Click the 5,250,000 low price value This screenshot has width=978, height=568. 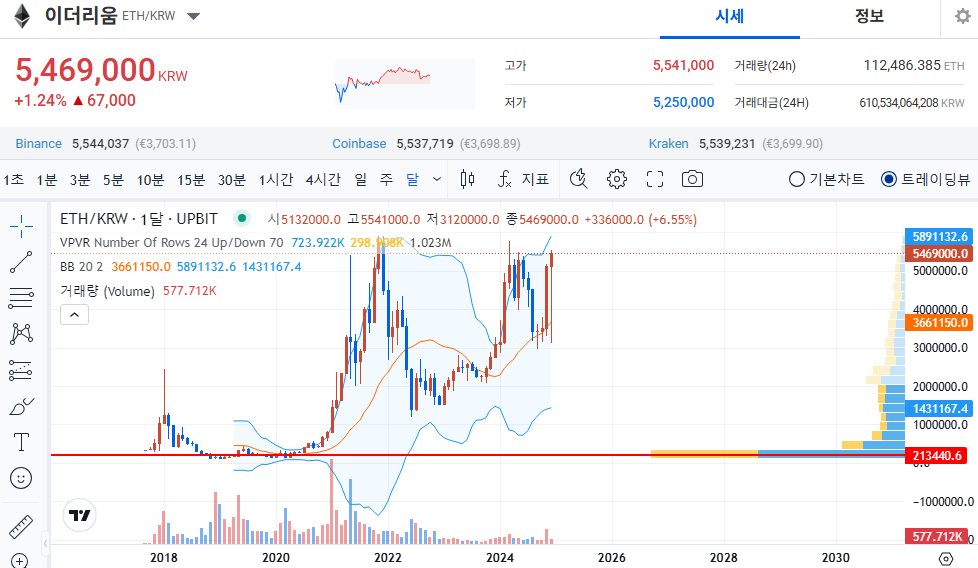tap(683, 102)
